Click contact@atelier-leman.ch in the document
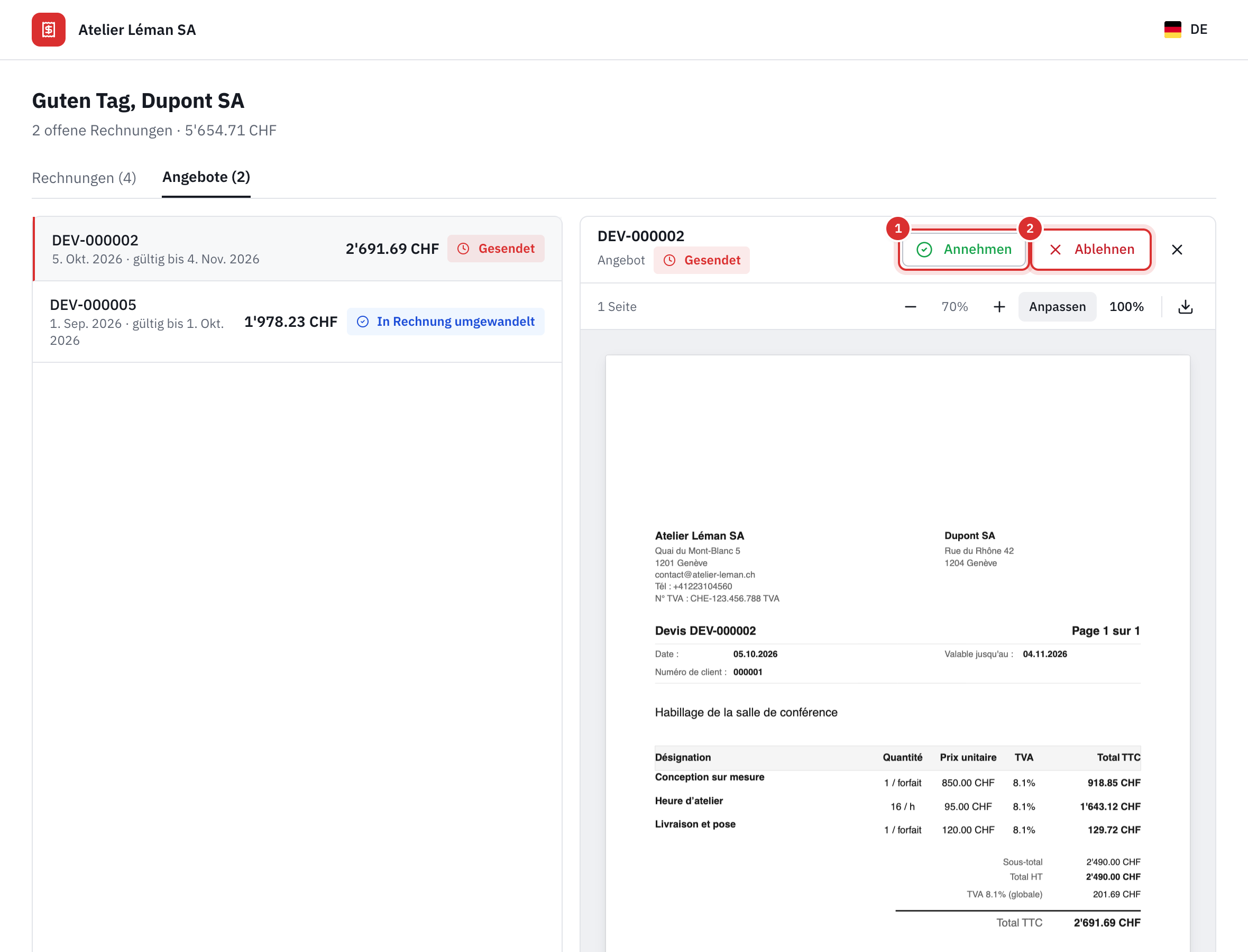This screenshot has height=952, width=1248. (x=705, y=574)
